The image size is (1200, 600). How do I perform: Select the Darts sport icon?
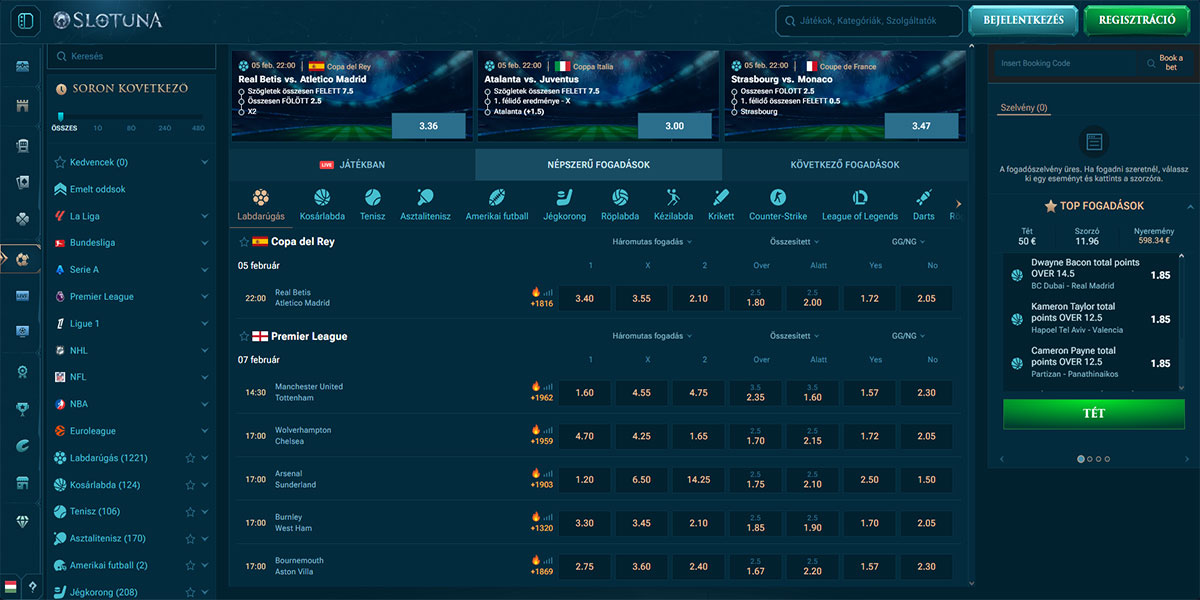(x=923, y=198)
